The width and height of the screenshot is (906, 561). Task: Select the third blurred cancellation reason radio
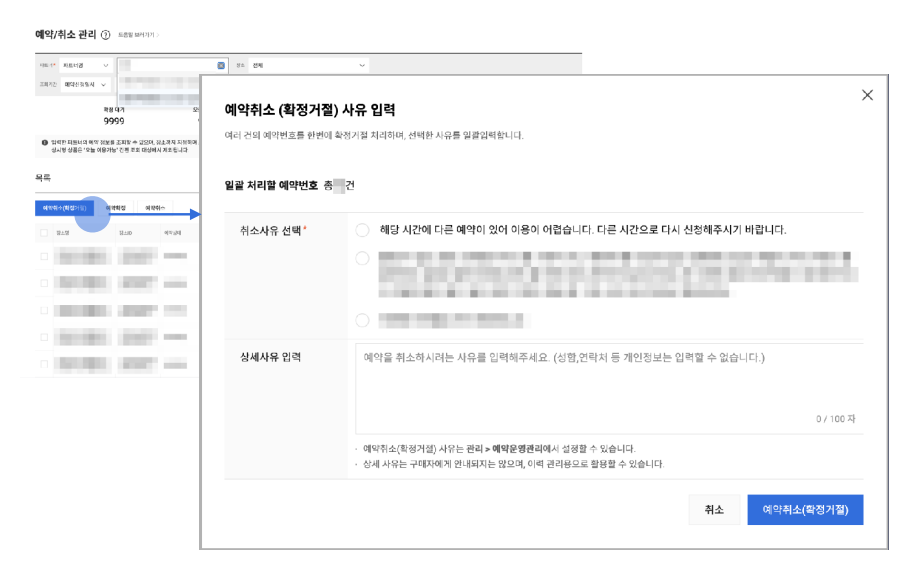coord(362,320)
